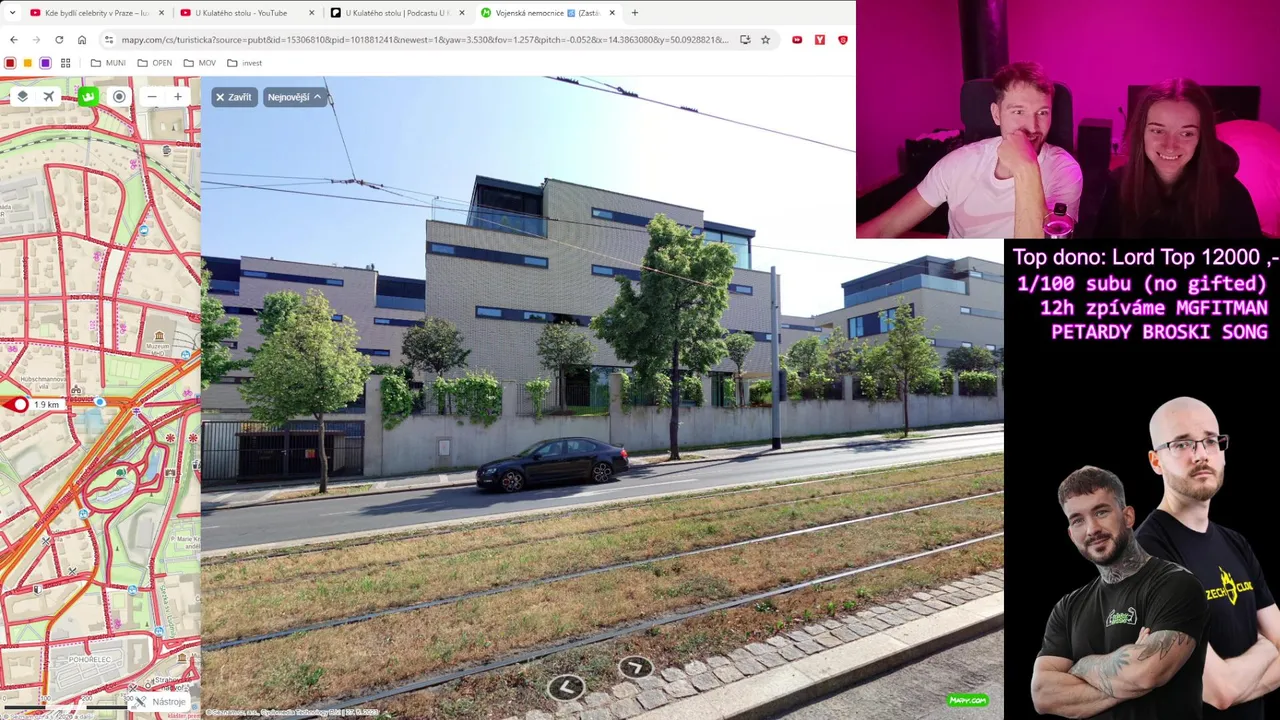The height and width of the screenshot is (720, 1280).
Task: Open the invest bookmarks folder
Action: click(245, 63)
